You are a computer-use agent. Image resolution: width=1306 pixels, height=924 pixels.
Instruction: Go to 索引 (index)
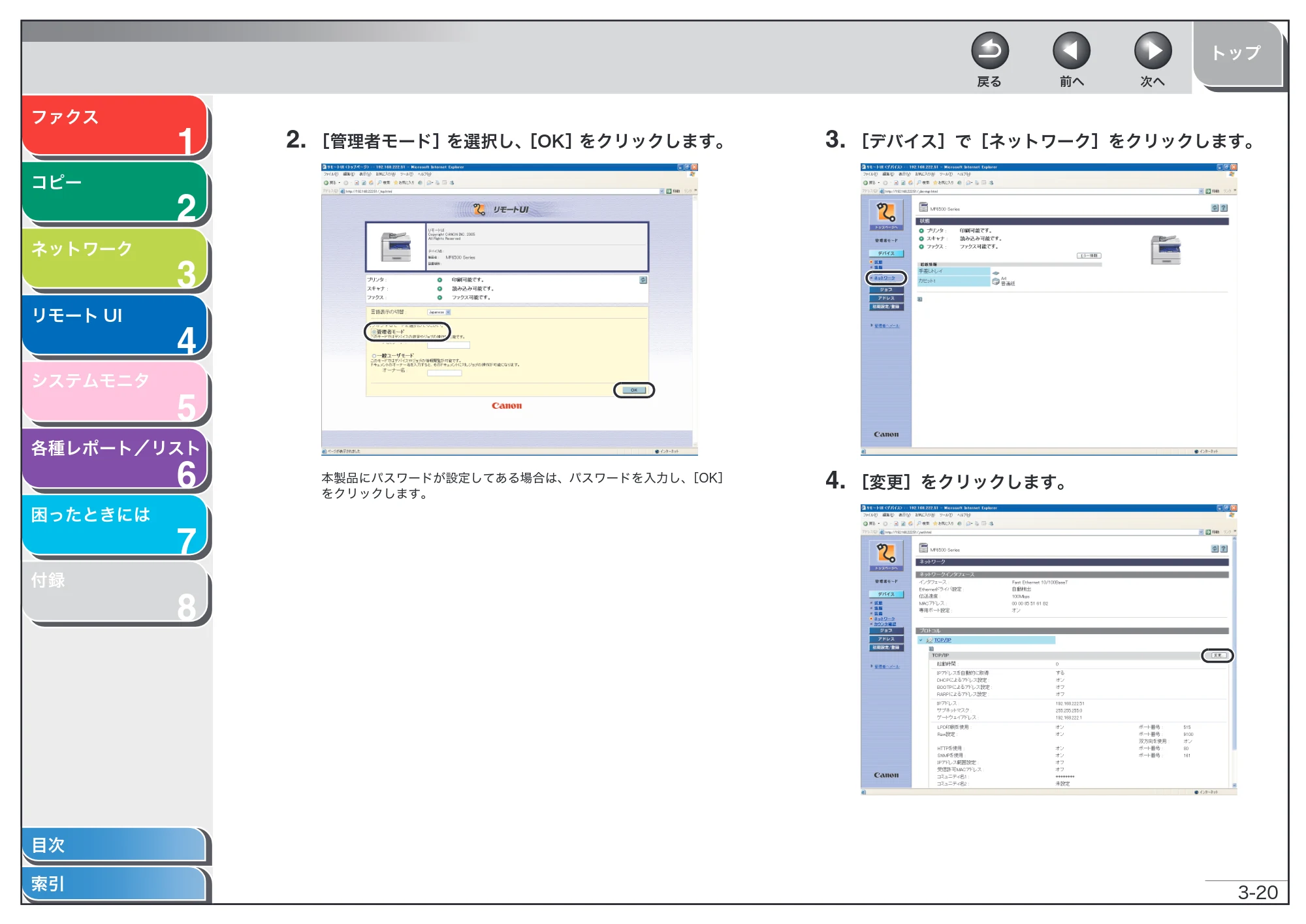pyautogui.click(x=114, y=884)
